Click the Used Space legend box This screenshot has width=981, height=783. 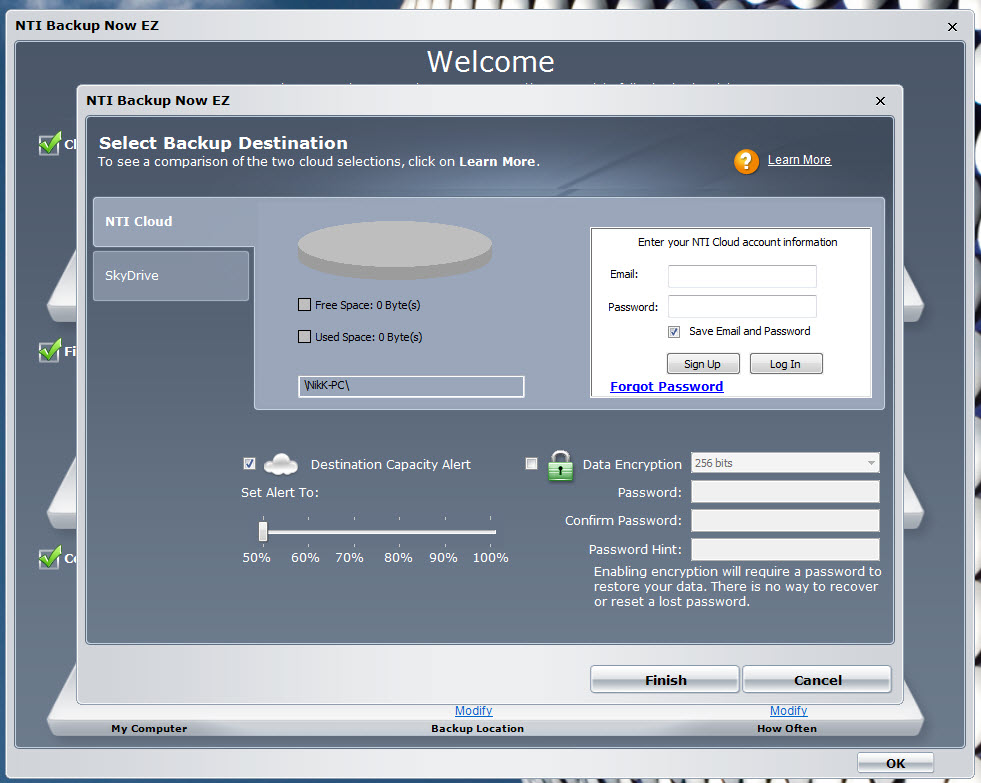(305, 336)
